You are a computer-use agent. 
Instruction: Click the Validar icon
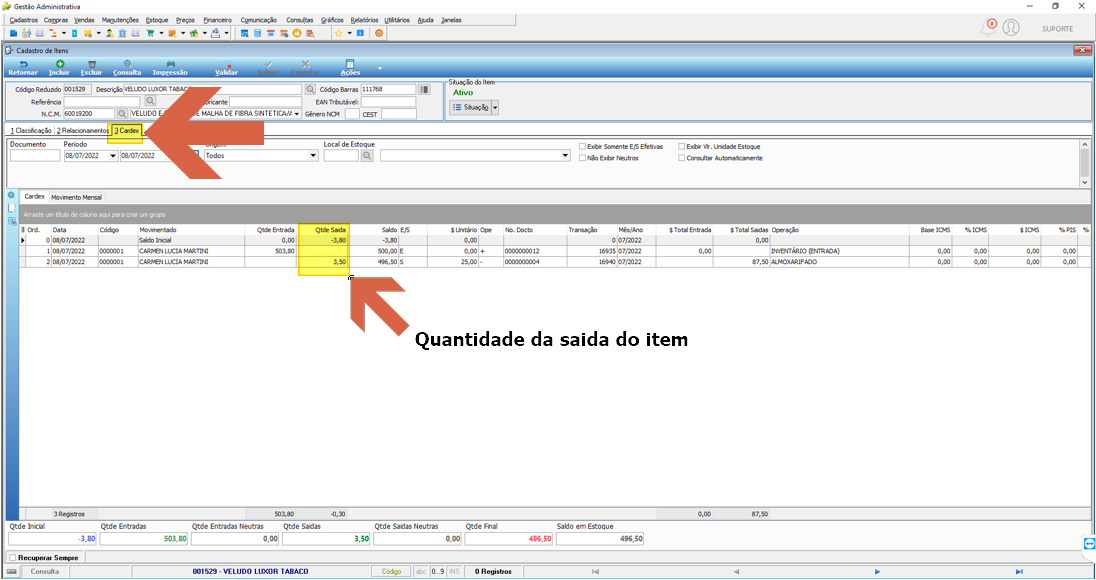tap(226, 64)
